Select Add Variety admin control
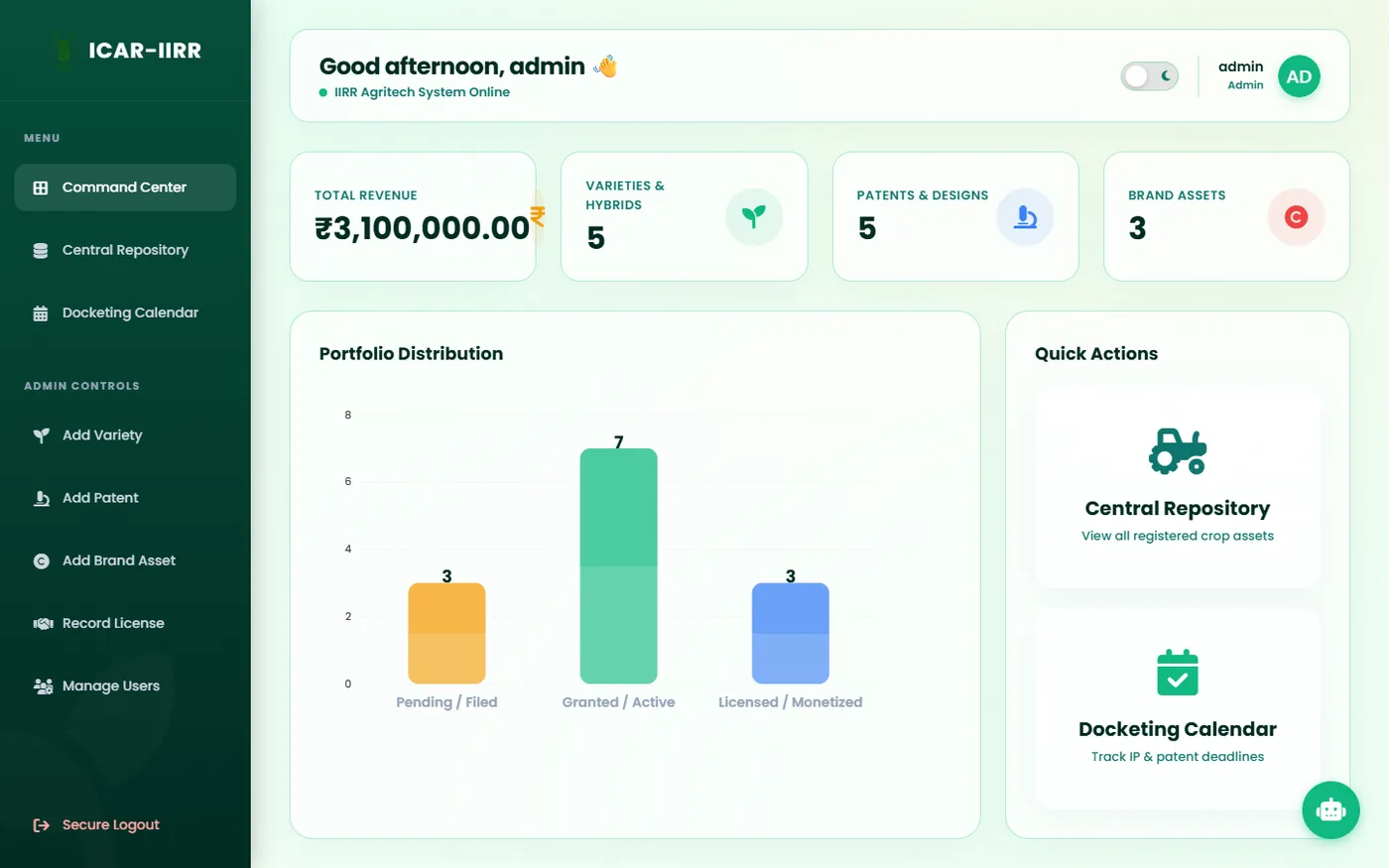Screen dimensions: 1389x868 pos(125,435)
